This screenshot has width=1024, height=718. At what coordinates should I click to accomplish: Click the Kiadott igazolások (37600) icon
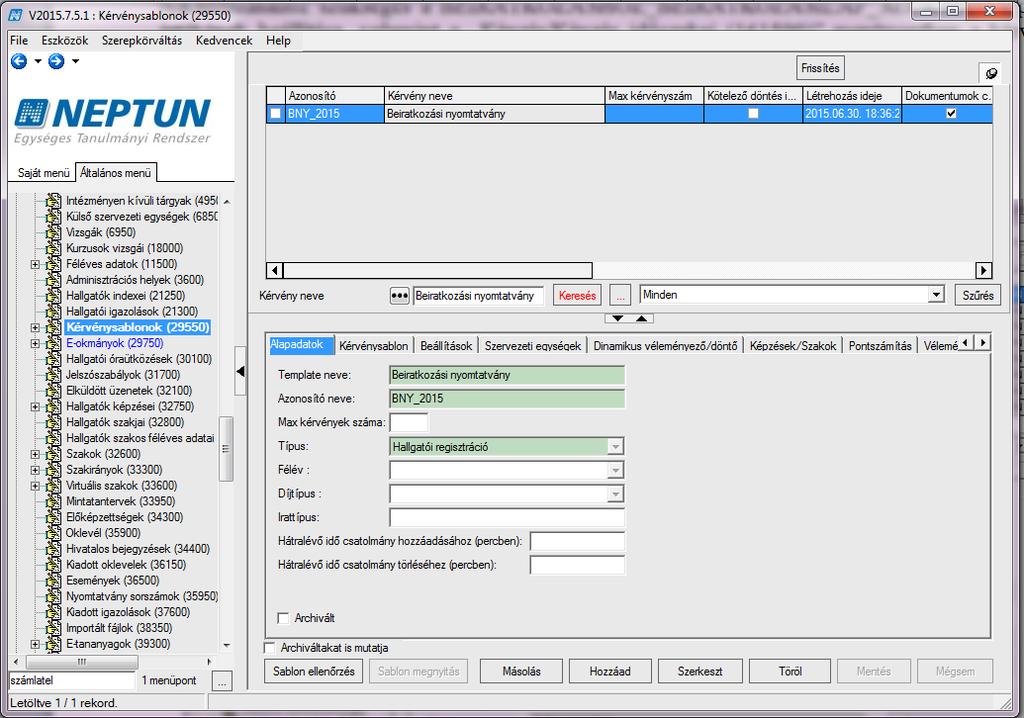(x=54, y=613)
